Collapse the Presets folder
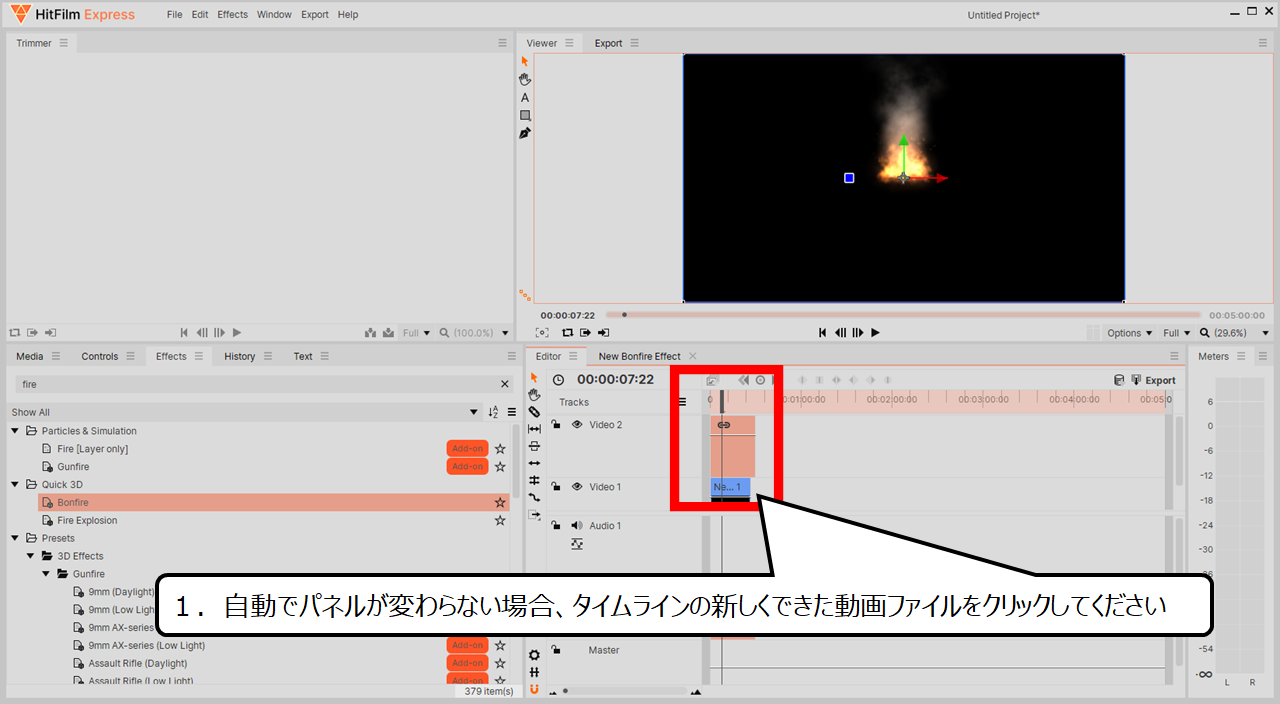Viewport: 1280px width, 704px height. tap(15, 538)
